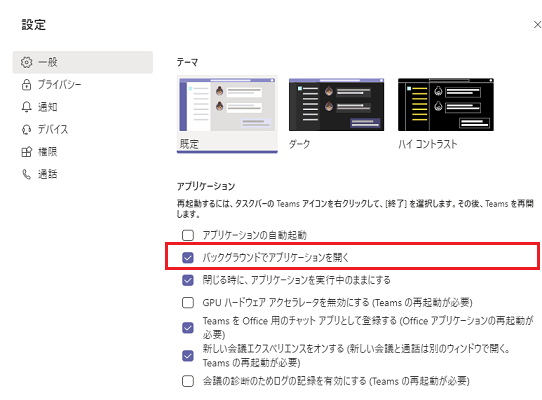Click the bell icon beside 通知
542x400 pixels.
[26, 107]
